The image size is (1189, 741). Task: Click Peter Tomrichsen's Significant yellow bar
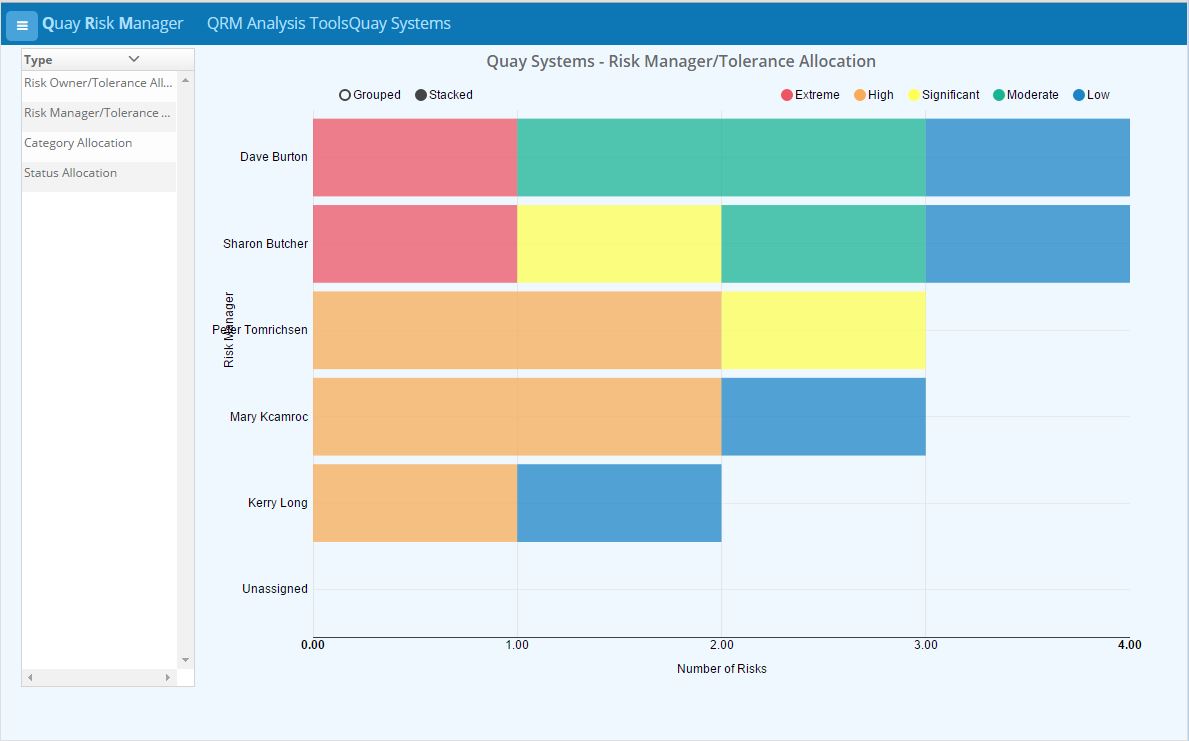click(x=824, y=330)
